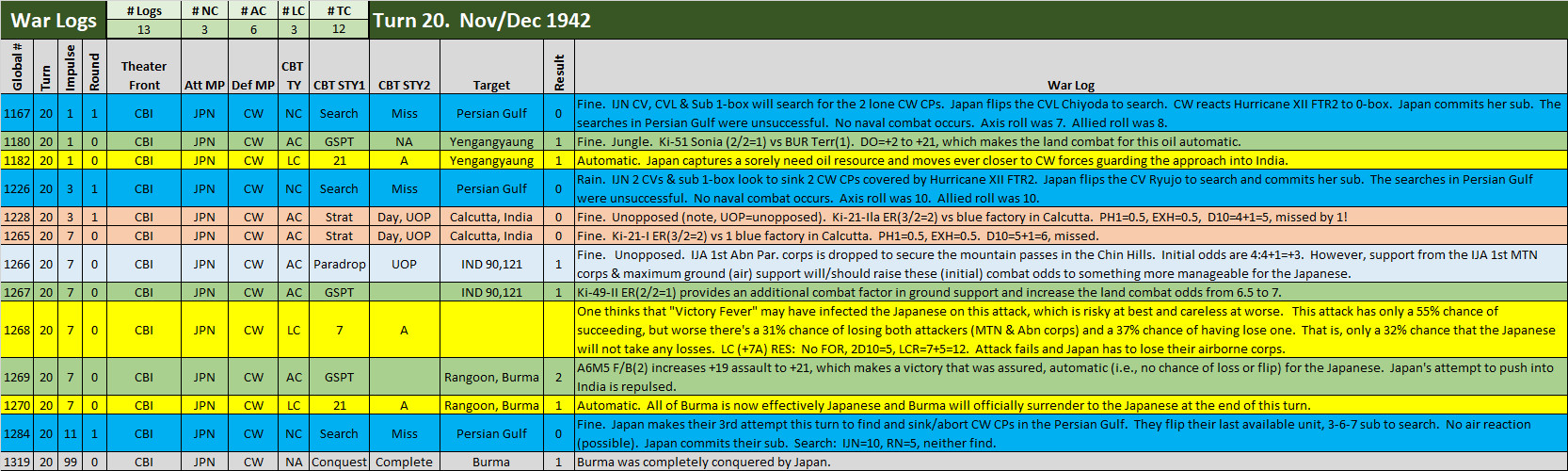Open the war log text beginning 'Victory Fever'
The image size is (1568, 471).
(x=1071, y=330)
